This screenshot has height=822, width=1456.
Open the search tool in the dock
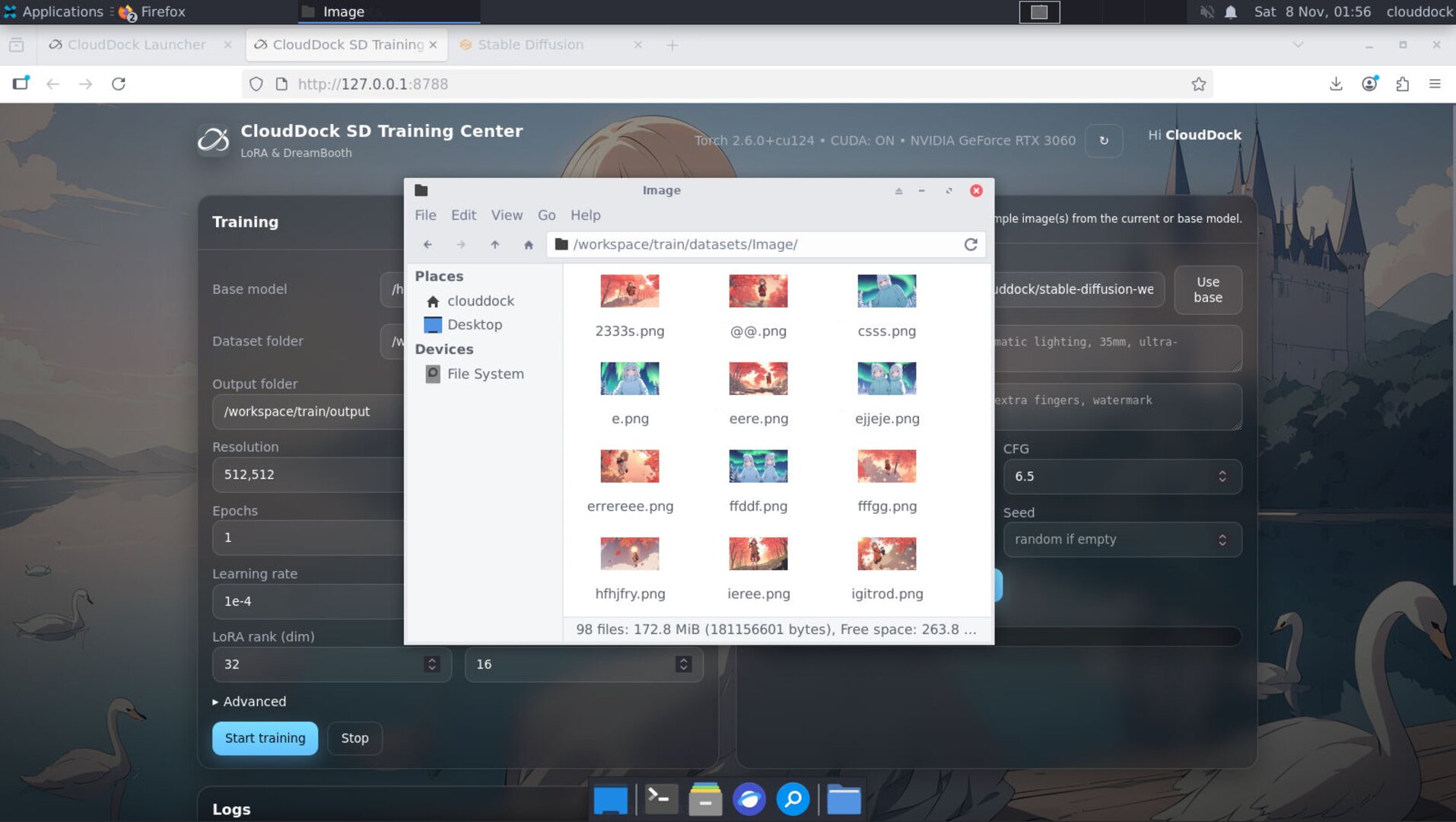point(792,799)
